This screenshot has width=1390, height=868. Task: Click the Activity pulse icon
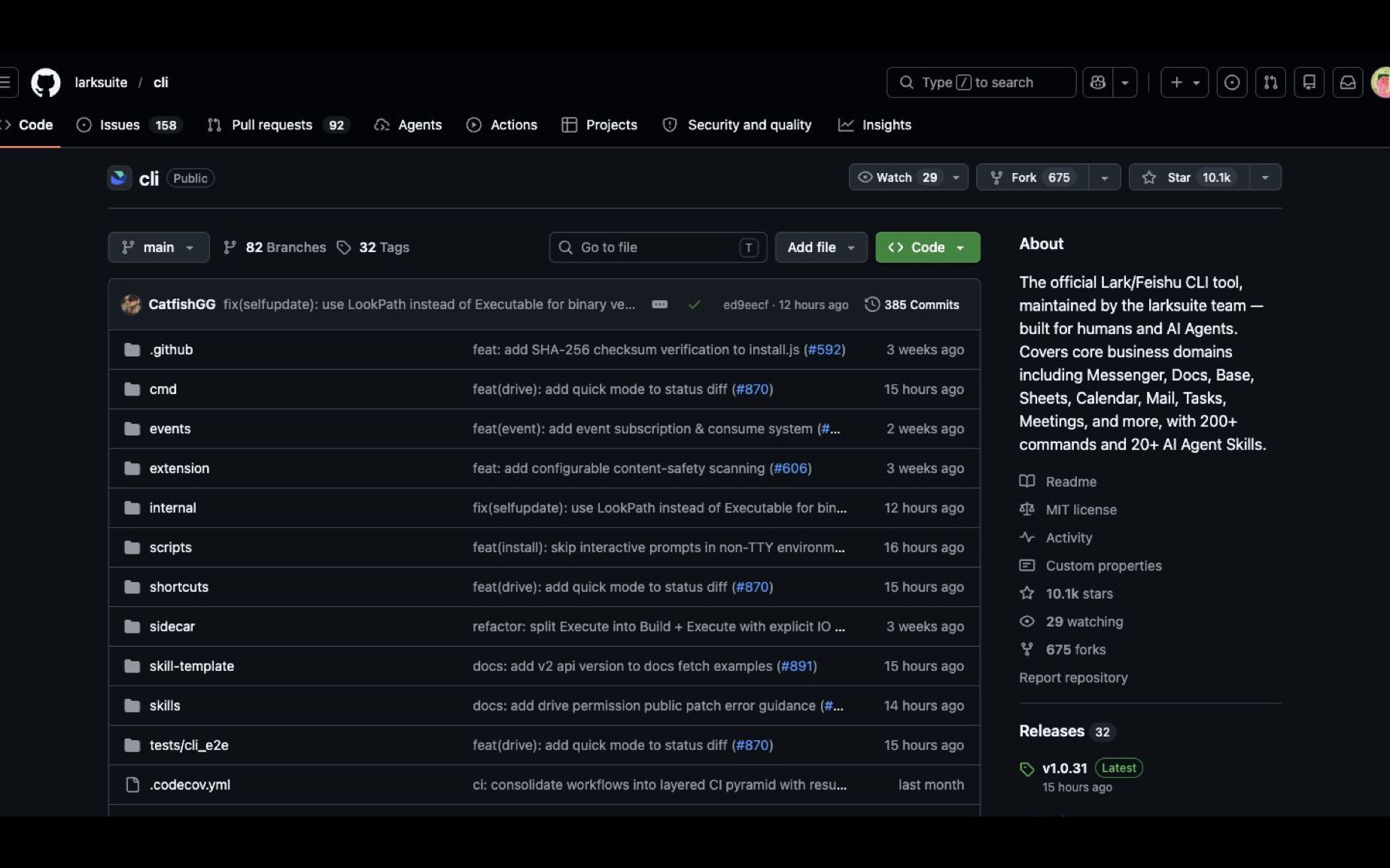click(1027, 537)
